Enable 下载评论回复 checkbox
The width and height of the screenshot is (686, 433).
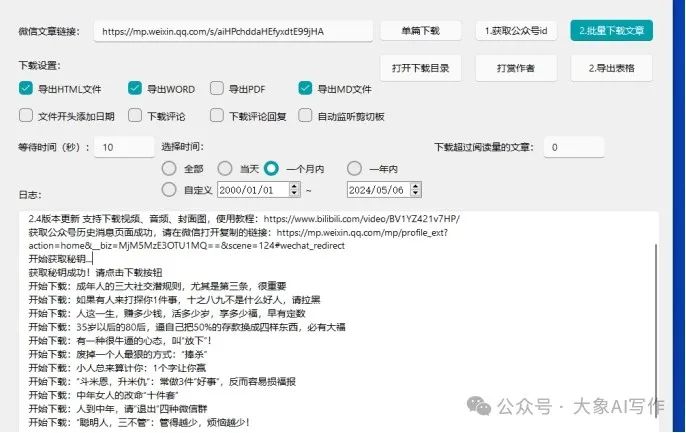point(217,115)
